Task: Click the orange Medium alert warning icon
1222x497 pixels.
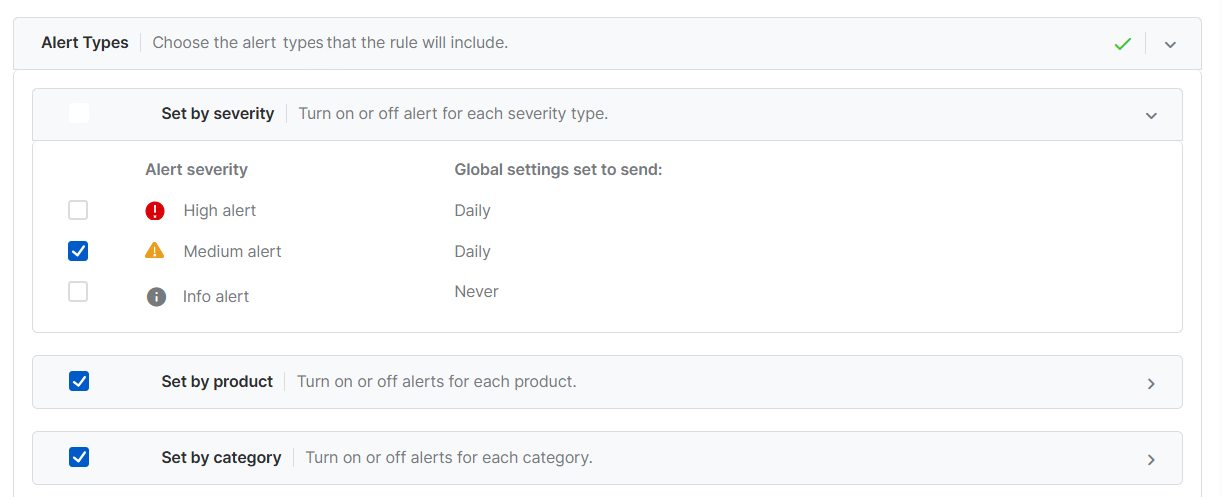Action: pos(155,251)
